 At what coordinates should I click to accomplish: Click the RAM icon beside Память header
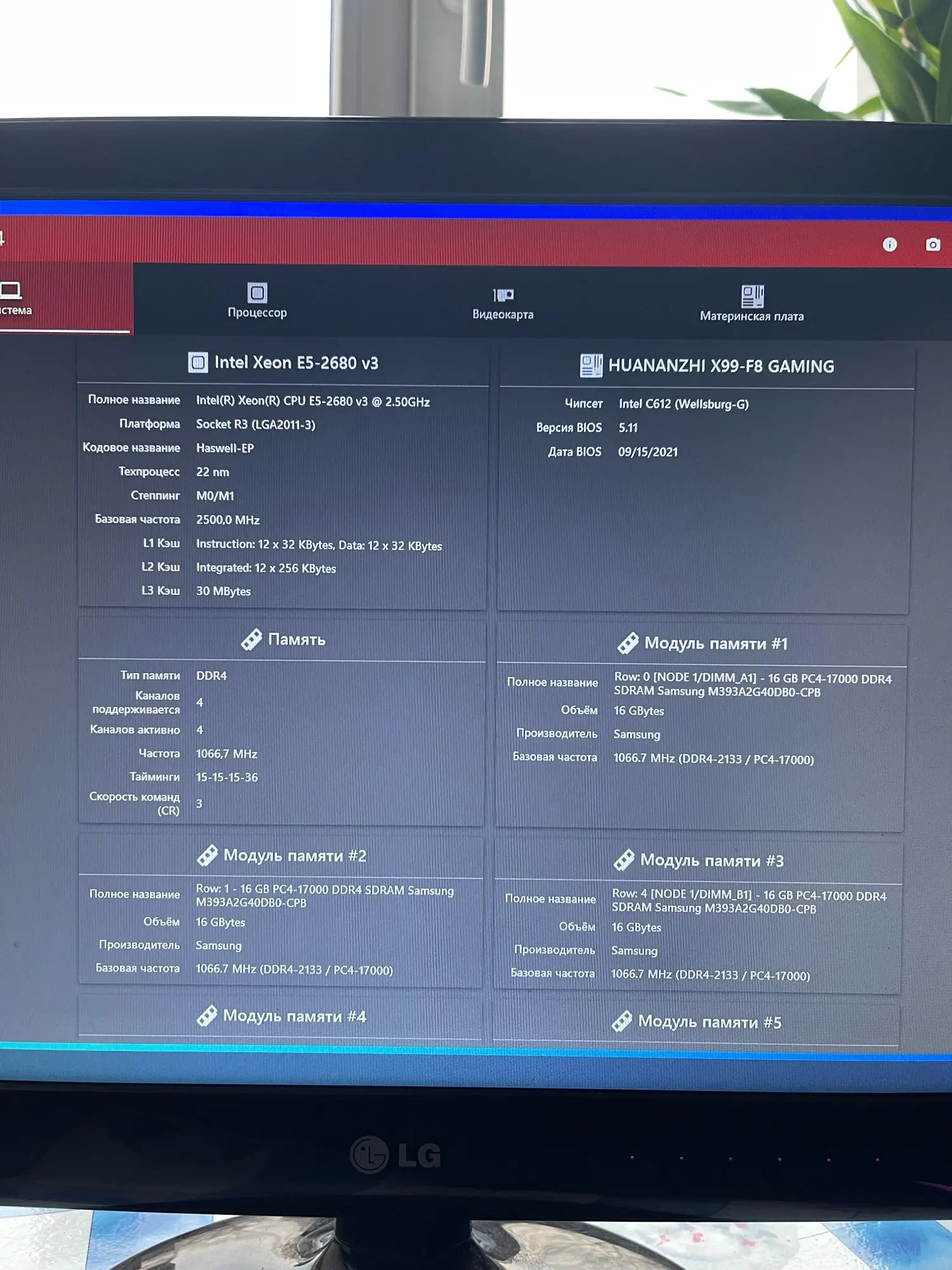[251, 639]
